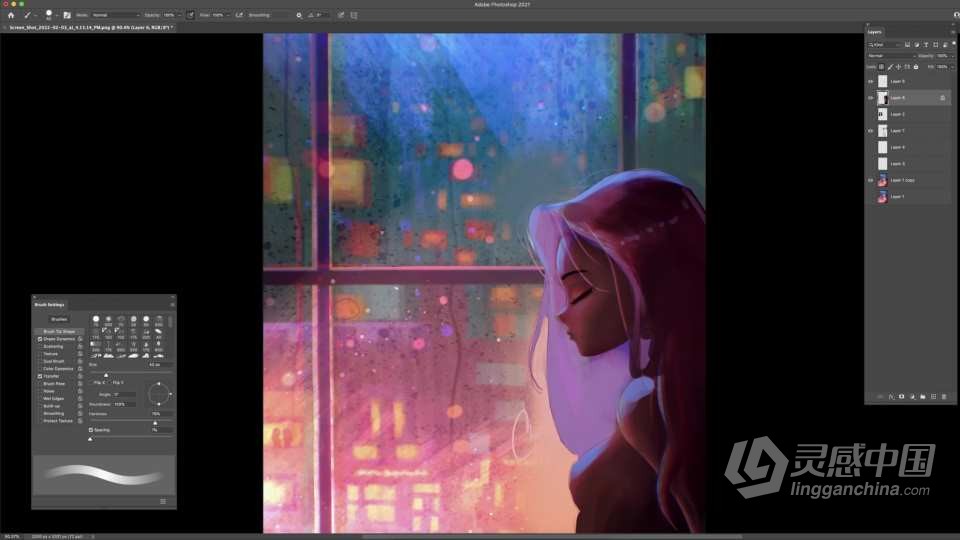
Task: Filter layers by pixel layers icon
Action: (x=907, y=45)
